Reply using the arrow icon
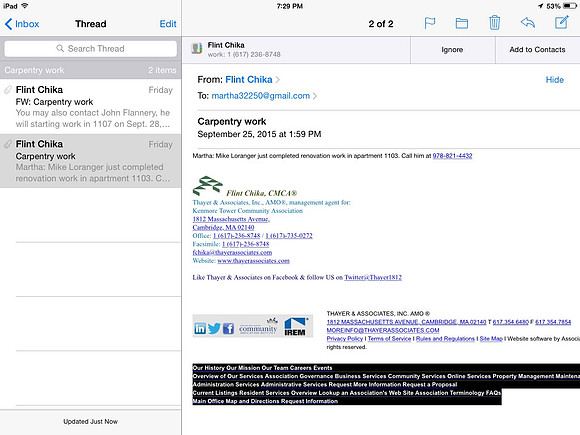 click(528, 23)
